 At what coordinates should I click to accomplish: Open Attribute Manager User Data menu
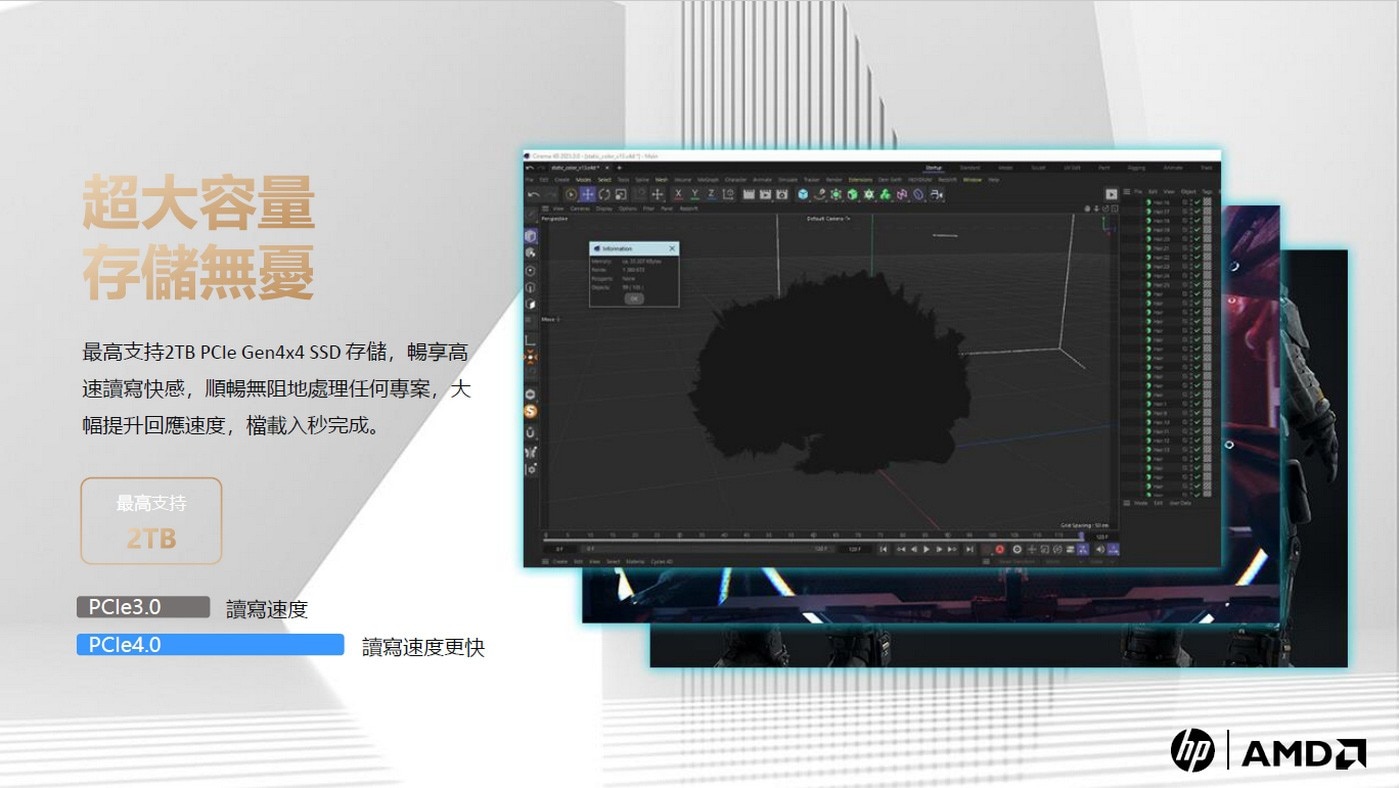pyautogui.click(x=1180, y=503)
